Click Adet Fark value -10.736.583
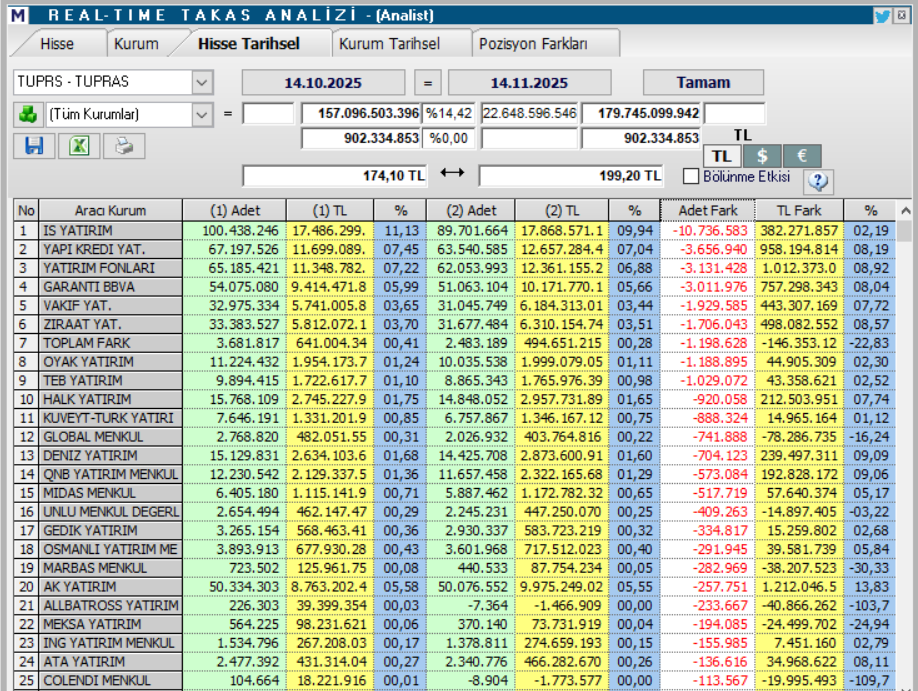 point(710,231)
